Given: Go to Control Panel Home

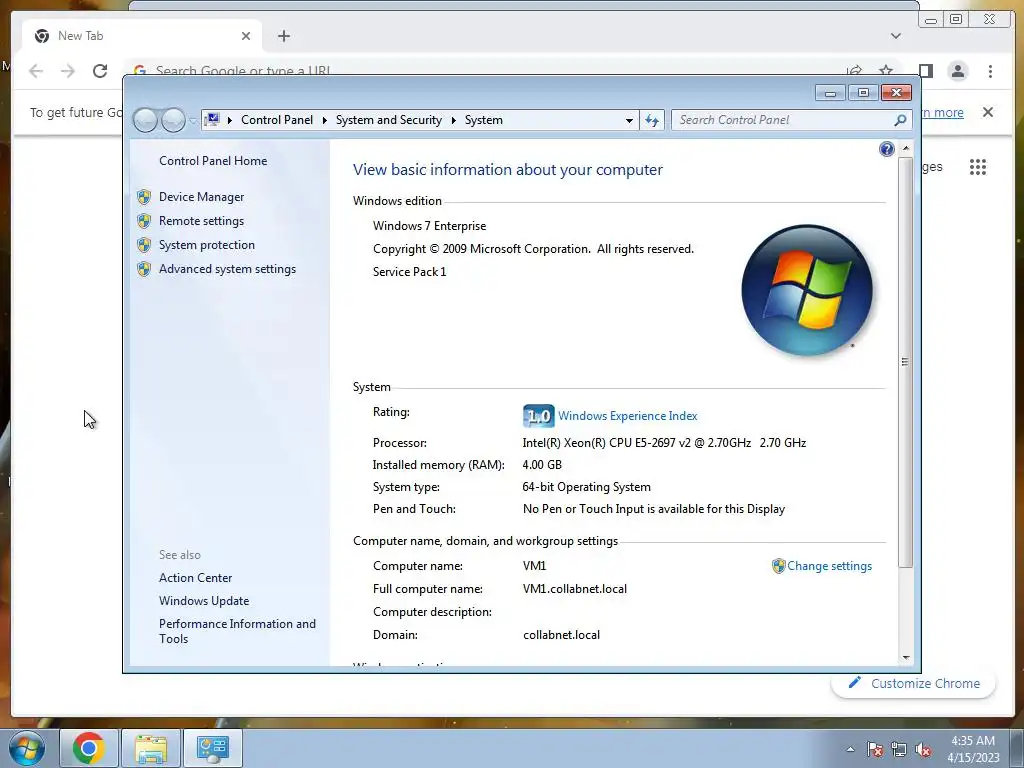Looking at the screenshot, I should [x=213, y=161].
